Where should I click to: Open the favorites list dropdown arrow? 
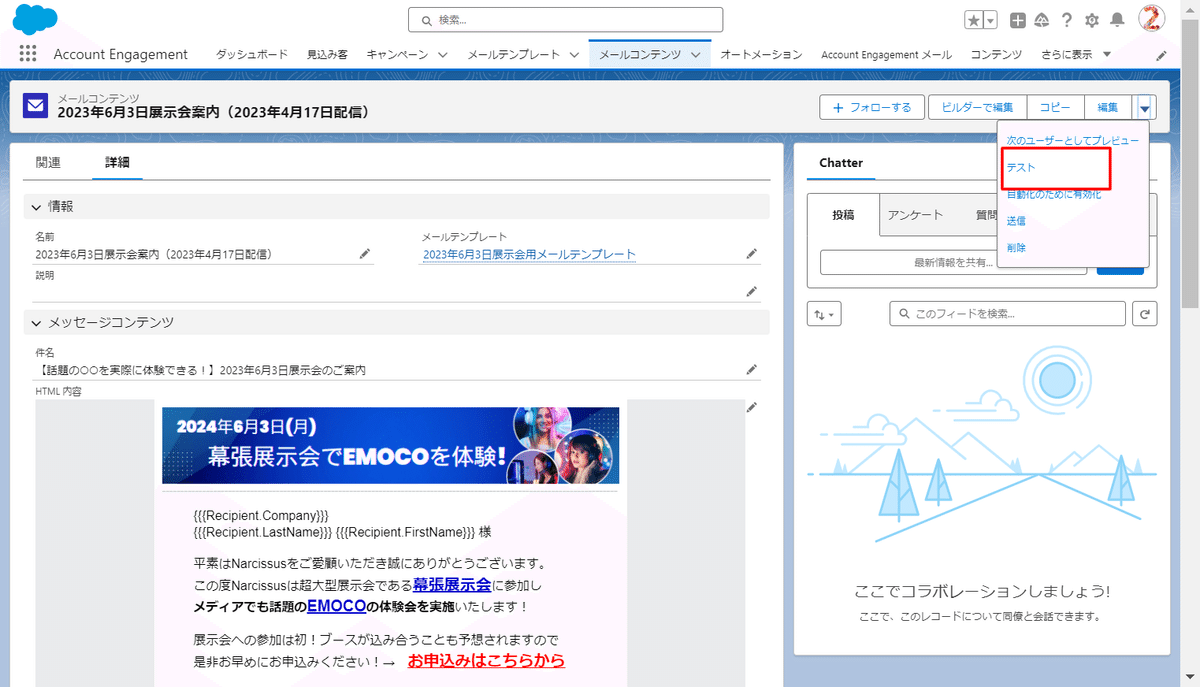pyautogui.click(x=990, y=20)
